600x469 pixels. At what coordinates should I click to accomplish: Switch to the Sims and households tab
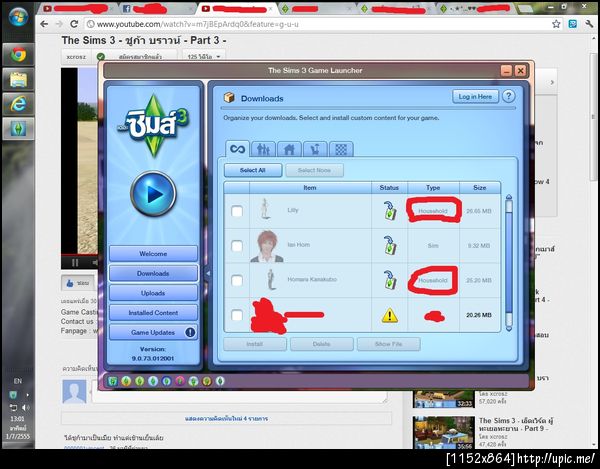pyautogui.click(x=263, y=149)
